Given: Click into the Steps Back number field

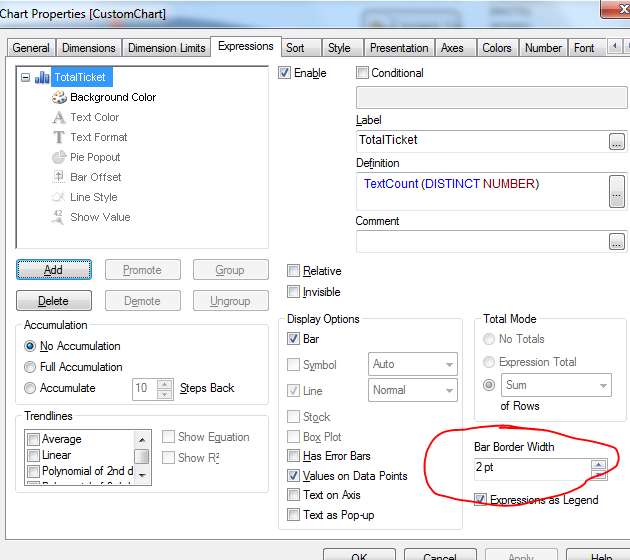Looking at the screenshot, I should (x=145, y=389).
